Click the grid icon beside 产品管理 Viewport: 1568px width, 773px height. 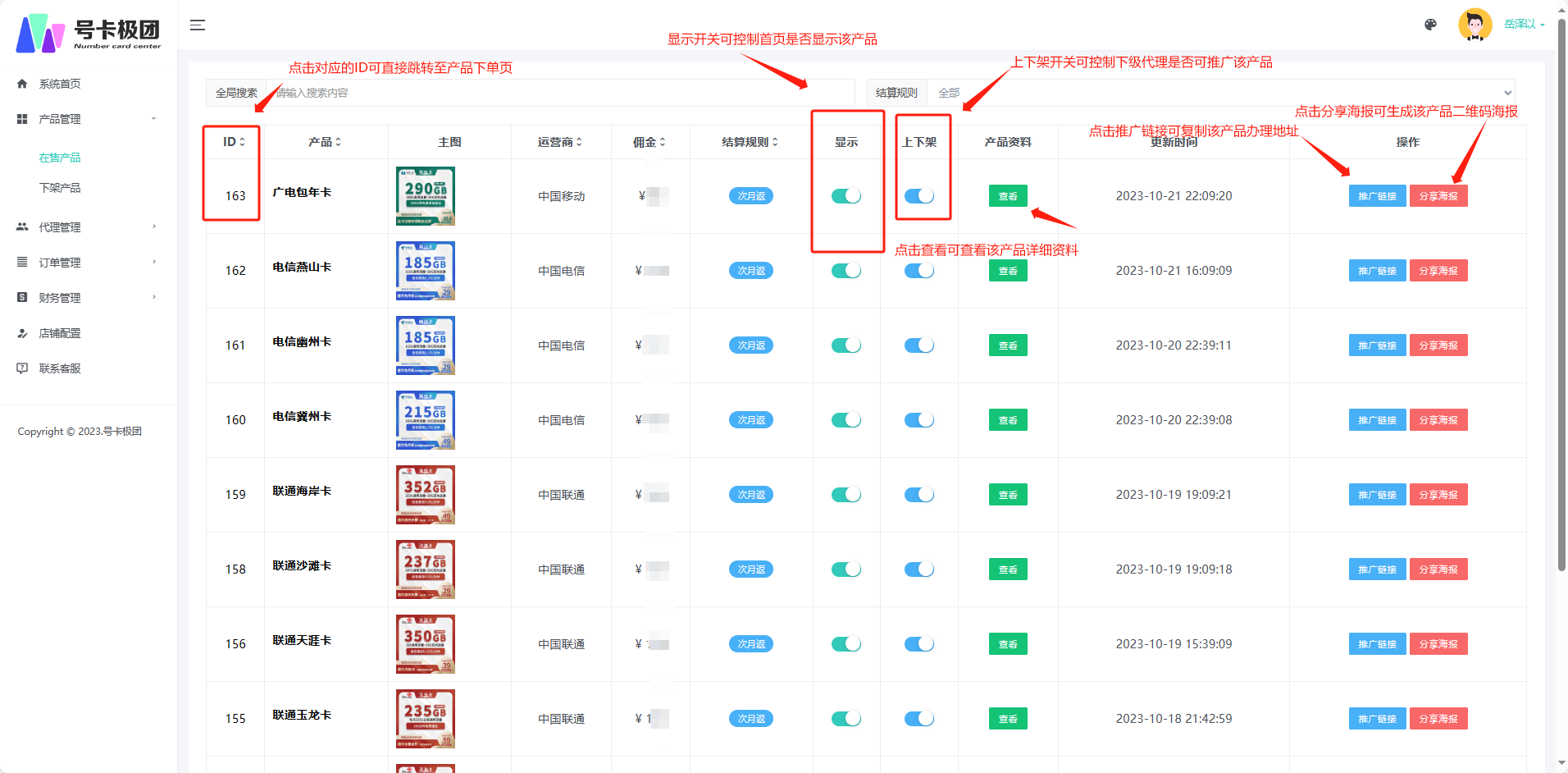pos(22,119)
